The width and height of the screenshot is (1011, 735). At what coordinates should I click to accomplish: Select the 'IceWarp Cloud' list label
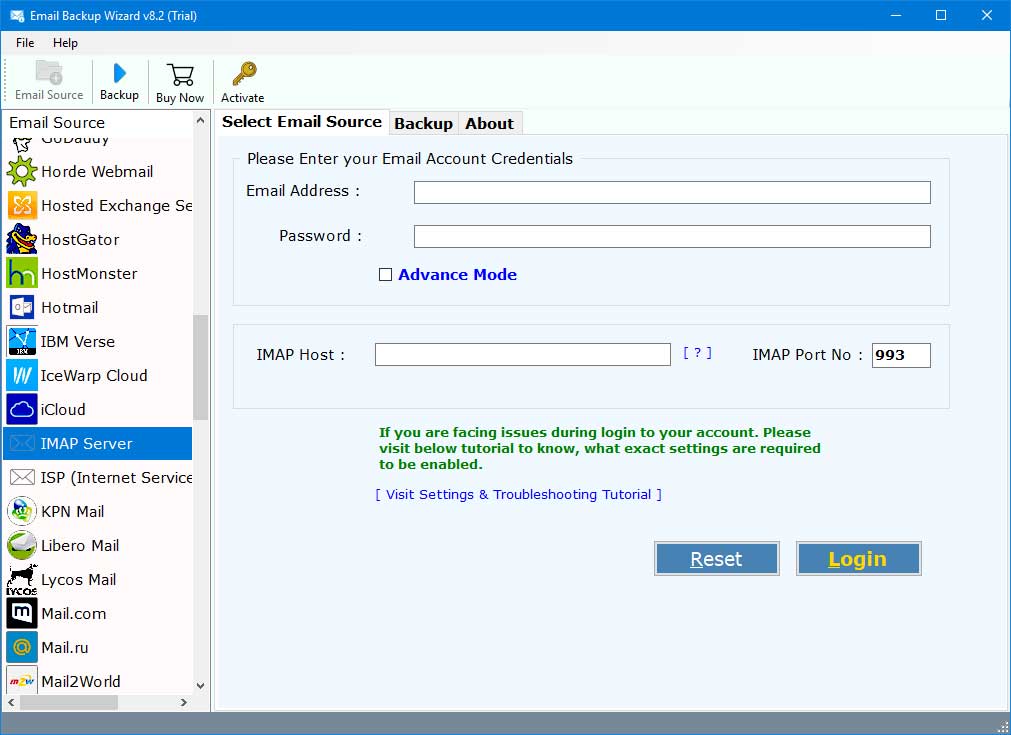(x=94, y=375)
